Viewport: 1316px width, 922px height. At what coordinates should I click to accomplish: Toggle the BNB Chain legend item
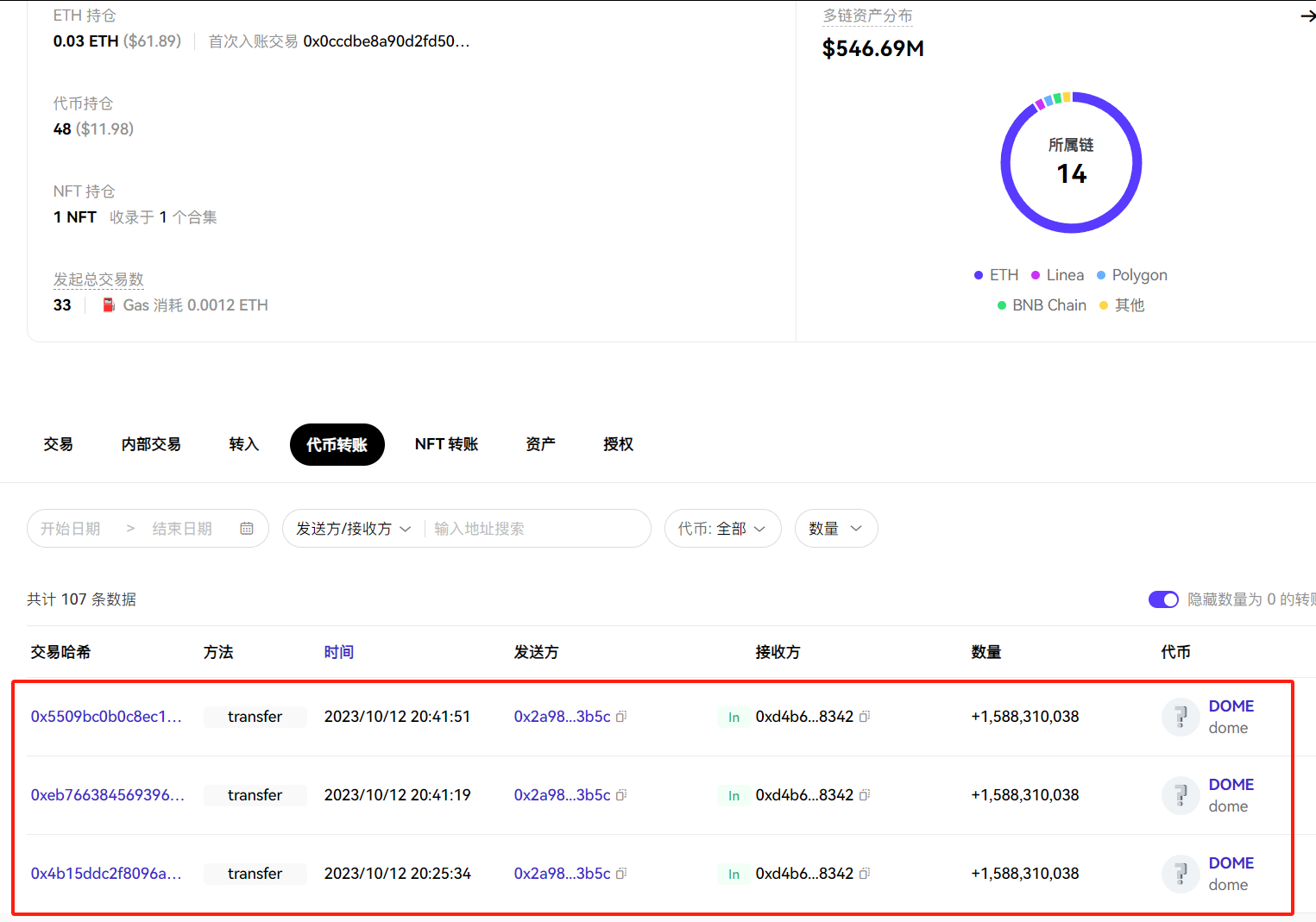point(1041,304)
